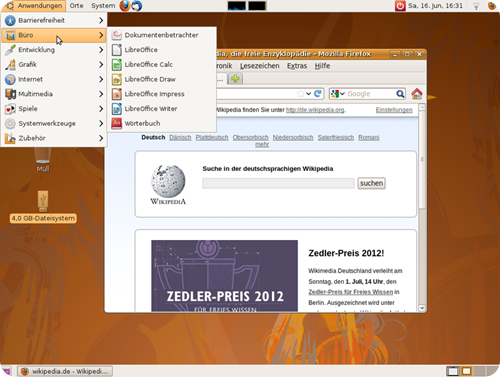
Task: Click the Barrierefreiheit accessibility icon
Action: (x=10, y=20)
